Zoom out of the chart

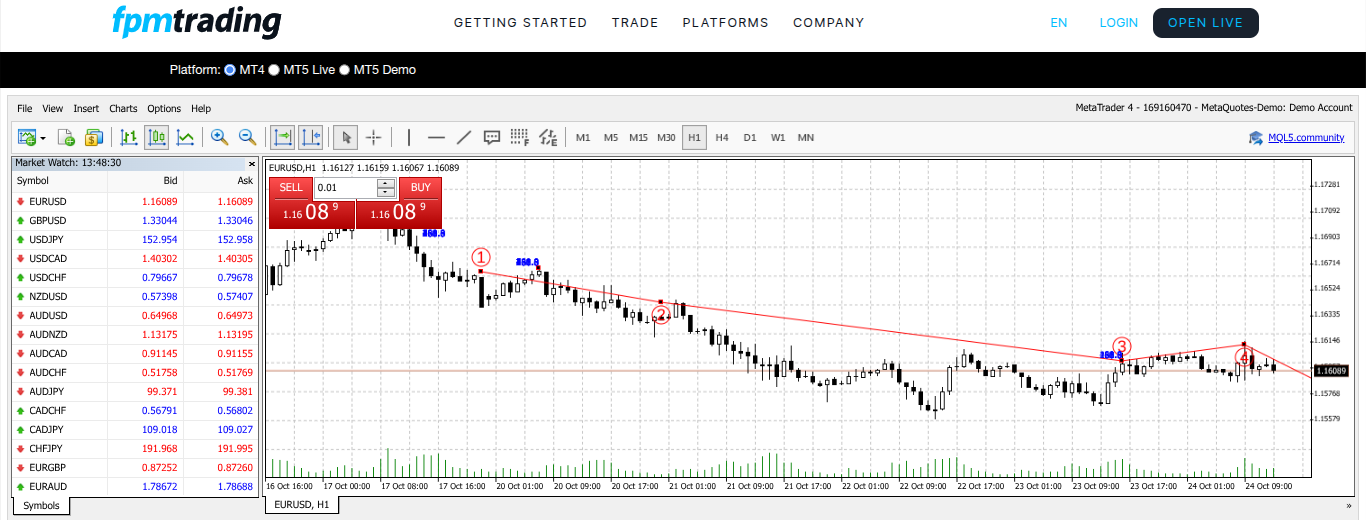coord(247,137)
